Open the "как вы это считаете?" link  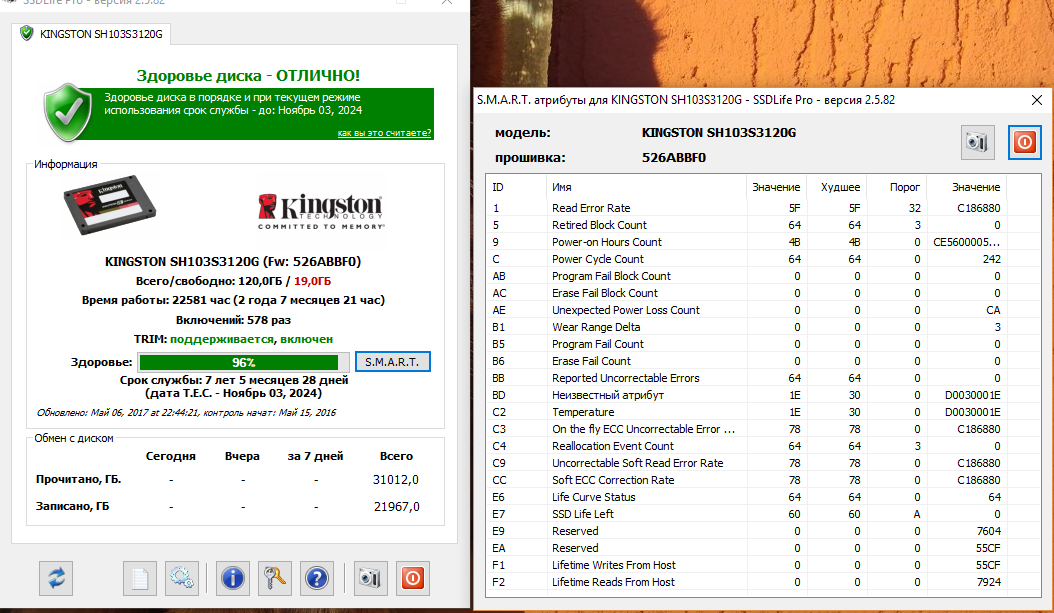click(x=384, y=133)
